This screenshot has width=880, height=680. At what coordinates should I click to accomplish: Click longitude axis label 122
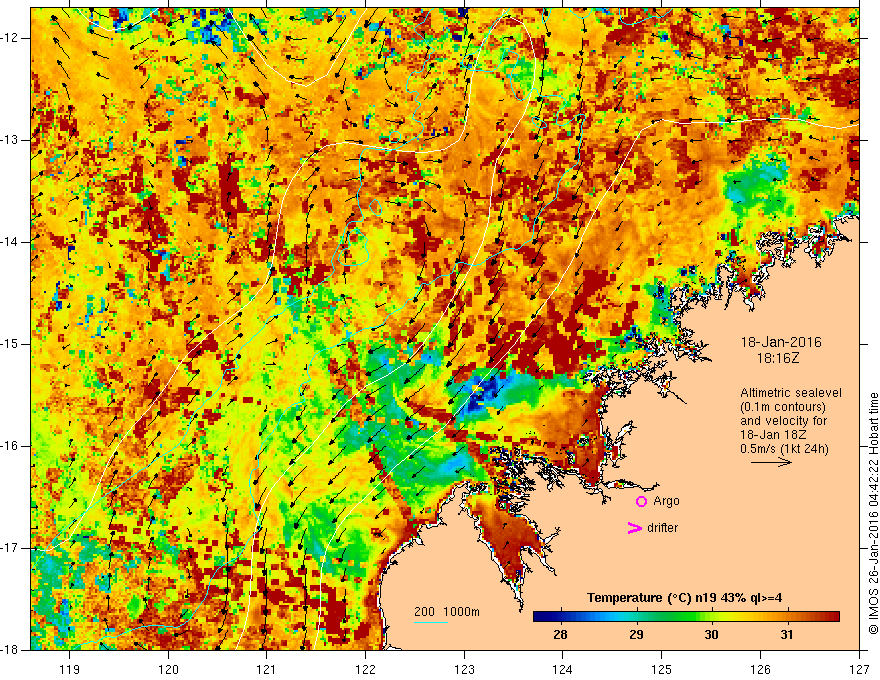(365, 669)
